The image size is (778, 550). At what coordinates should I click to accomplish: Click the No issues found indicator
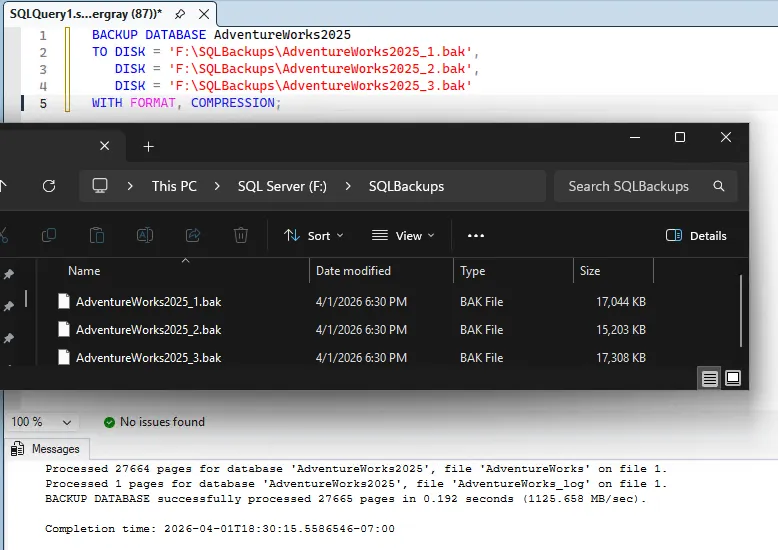click(x=154, y=422)
